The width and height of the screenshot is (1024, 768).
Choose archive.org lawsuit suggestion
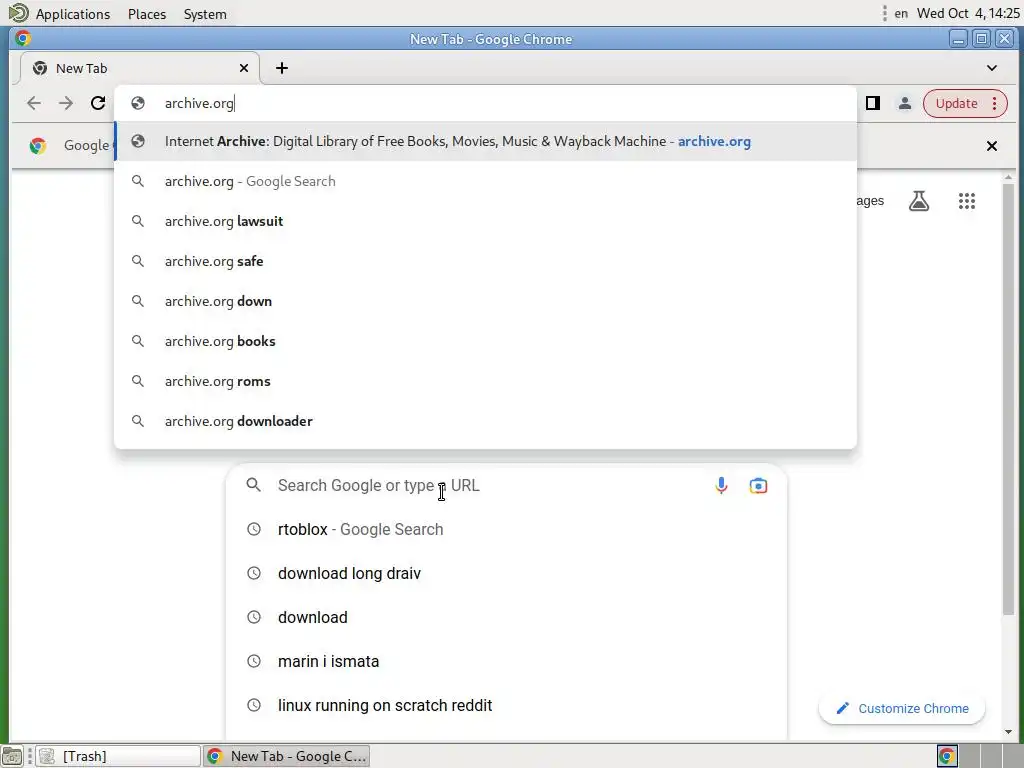click(485, 221)
